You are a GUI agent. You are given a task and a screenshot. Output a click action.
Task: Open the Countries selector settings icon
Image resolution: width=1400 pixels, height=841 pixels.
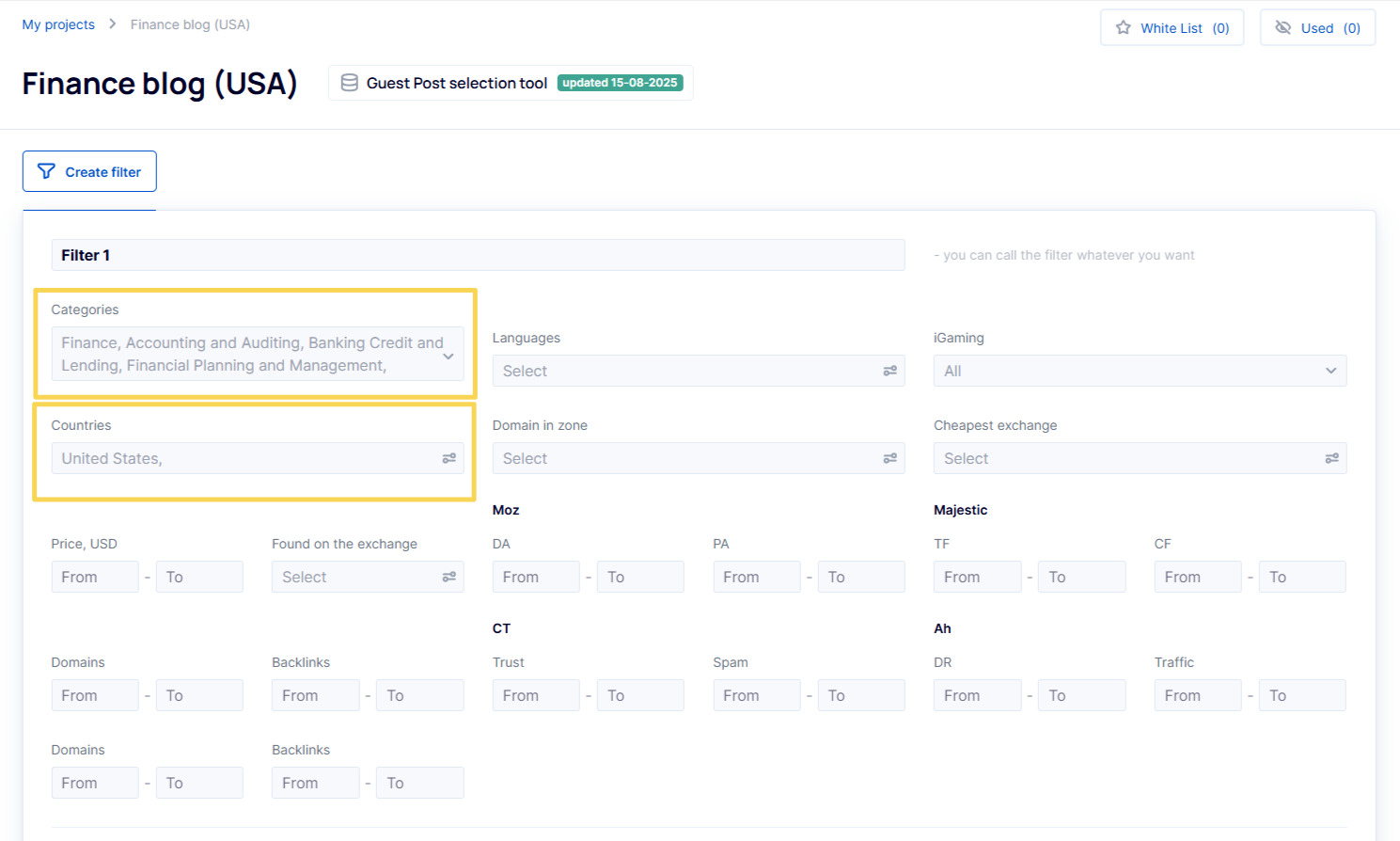coord(449,458)
